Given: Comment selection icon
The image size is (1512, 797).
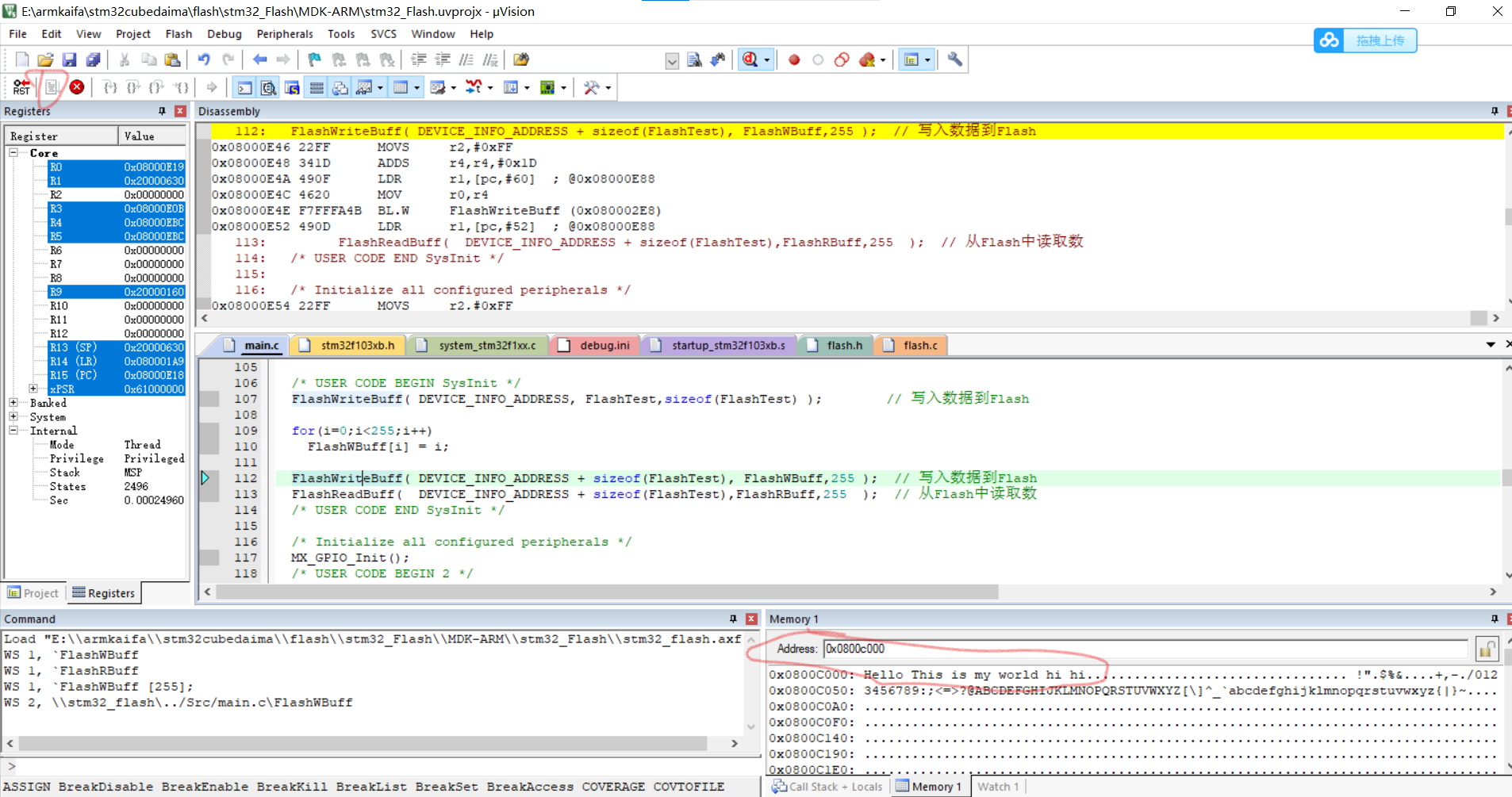Looking at the screenshot, I should [466, 59].
